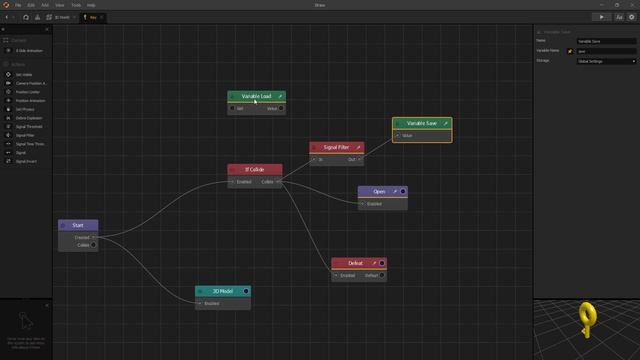Click the pin icon on Defeat node
Viewport: 640px width, 360px height.
coord(374,263)
